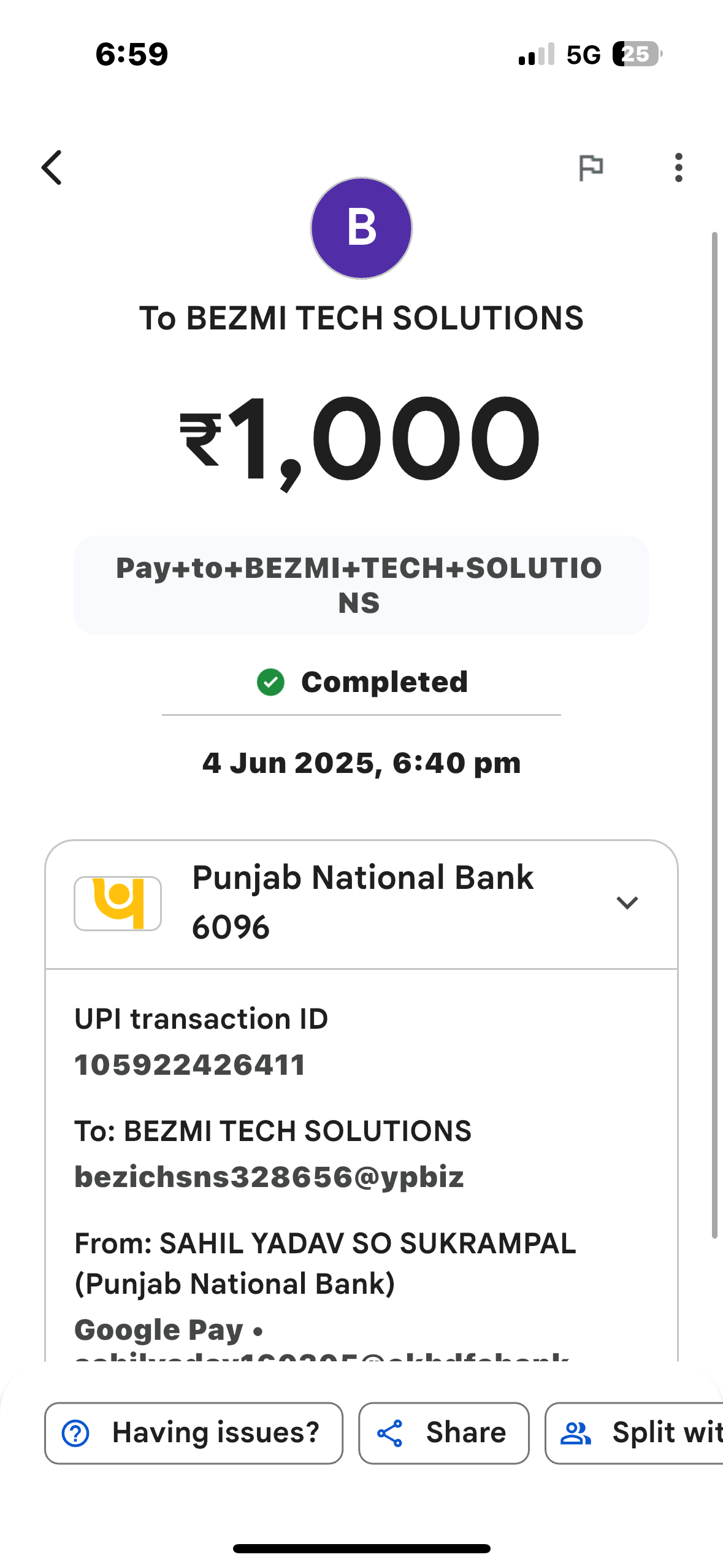Tap the UPI transaction ID number
This screenshot has height=1568, width=723.
[190, 1065]
